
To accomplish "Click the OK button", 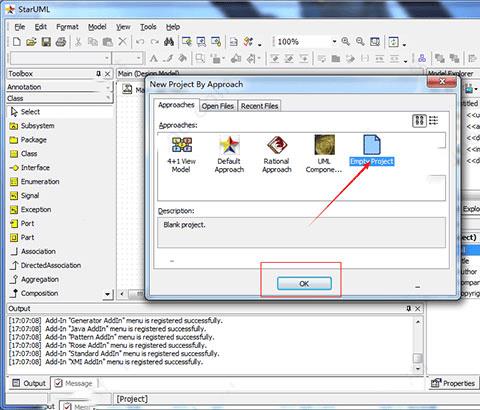I will coord(304,283).
